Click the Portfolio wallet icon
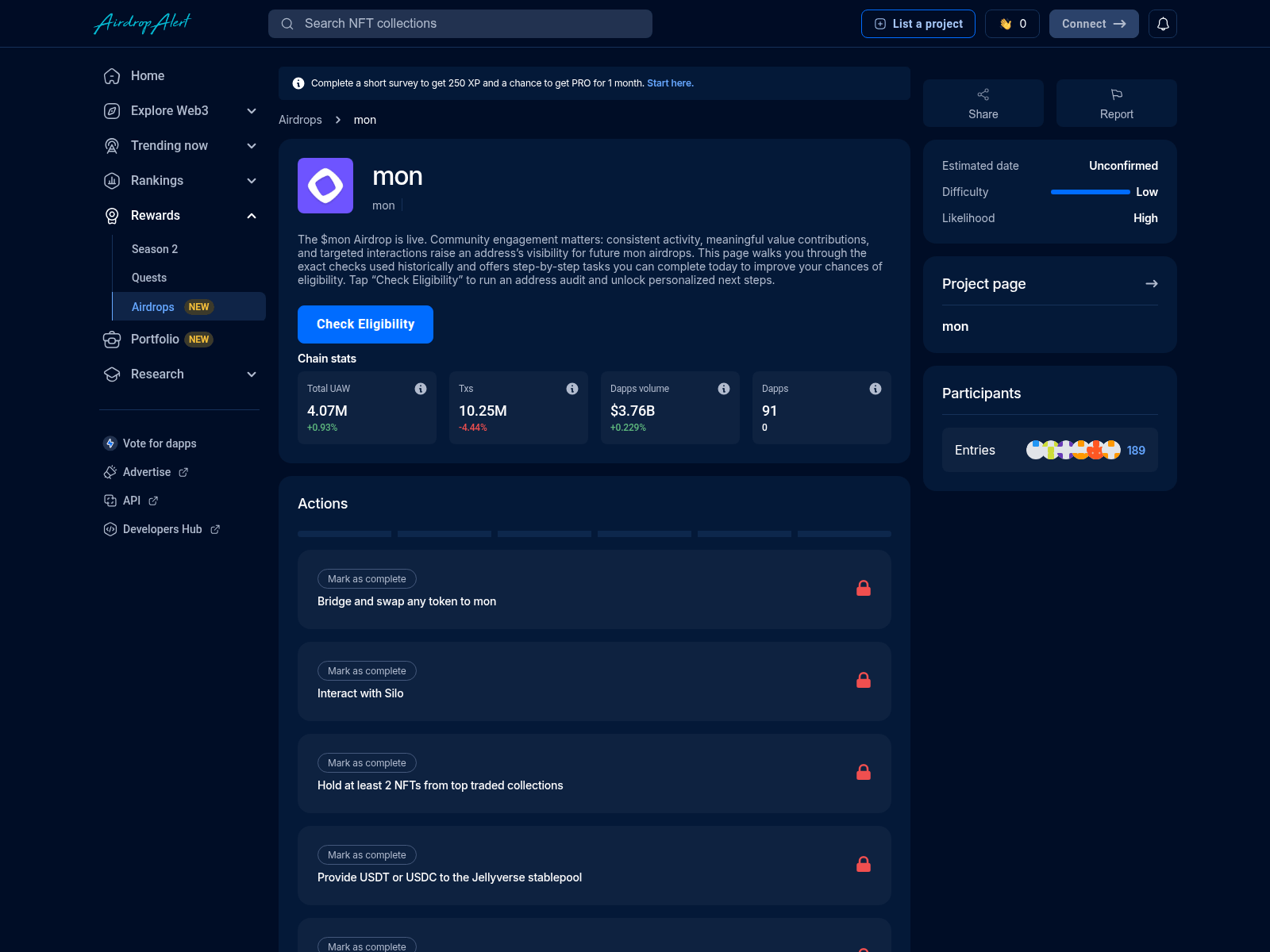The height and width of the screenshot is (952, 1270). pos(111,339)
